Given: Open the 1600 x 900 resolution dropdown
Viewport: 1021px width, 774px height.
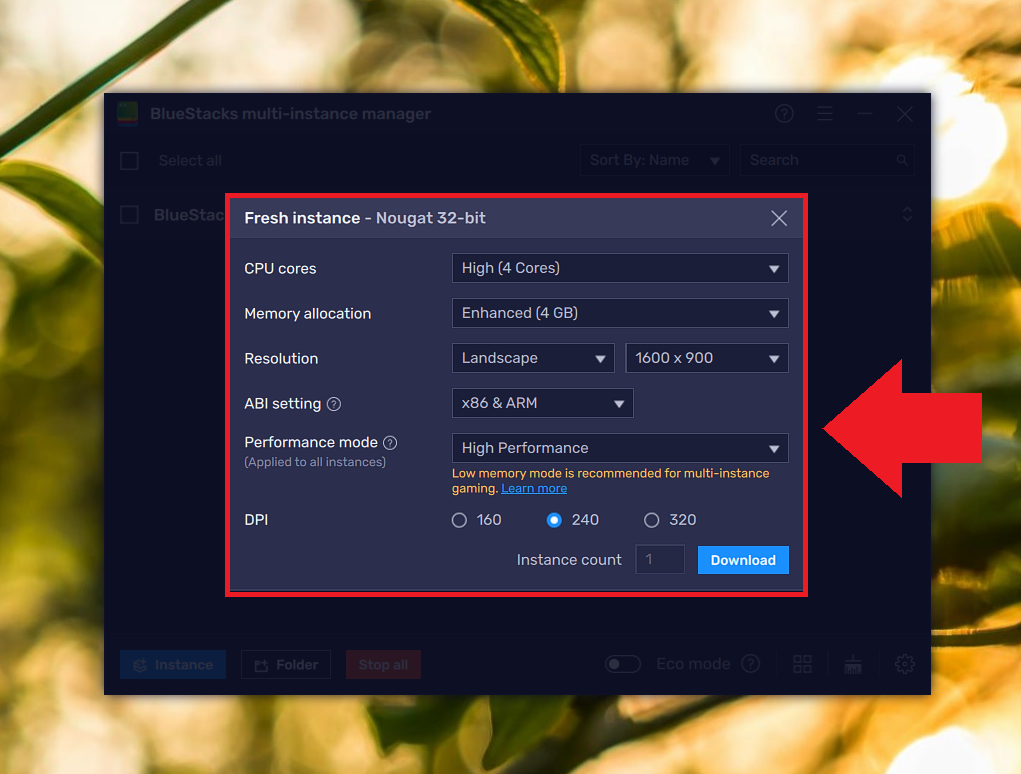Looking at the screenshot, I should pyautogui.click(x=706, y=358).
